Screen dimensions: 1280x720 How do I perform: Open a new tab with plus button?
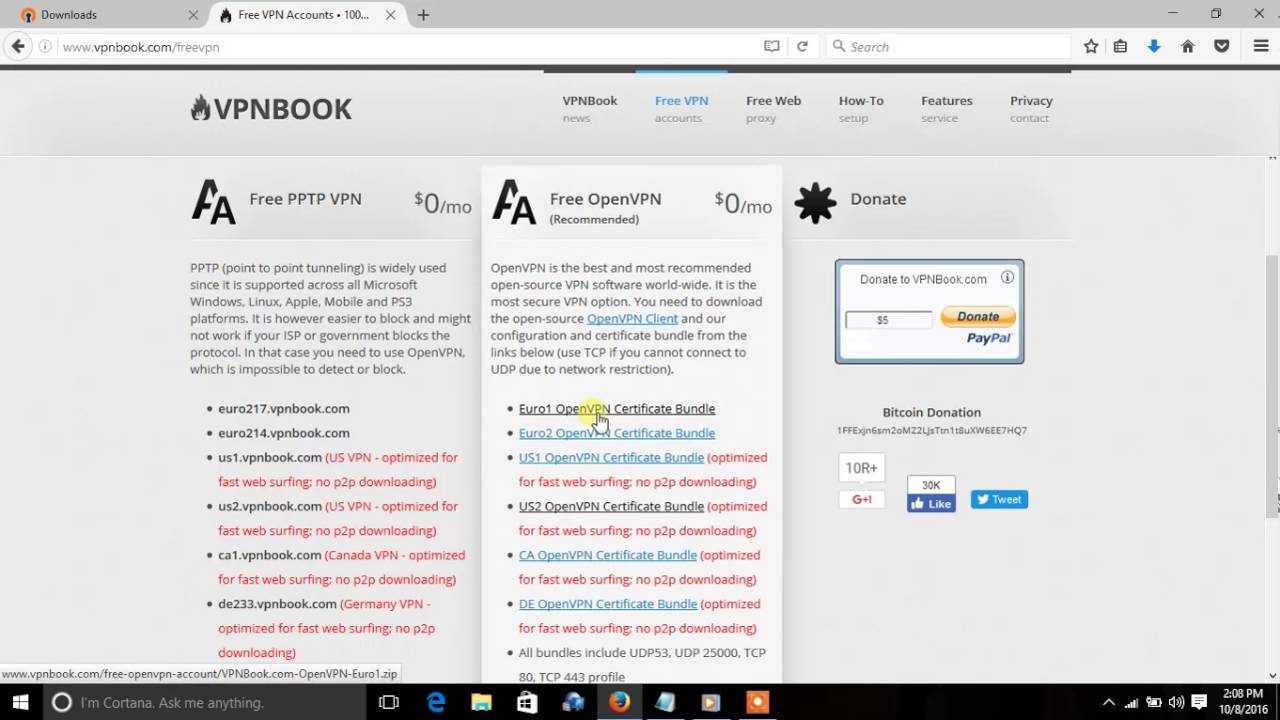(x=424, y=15)
